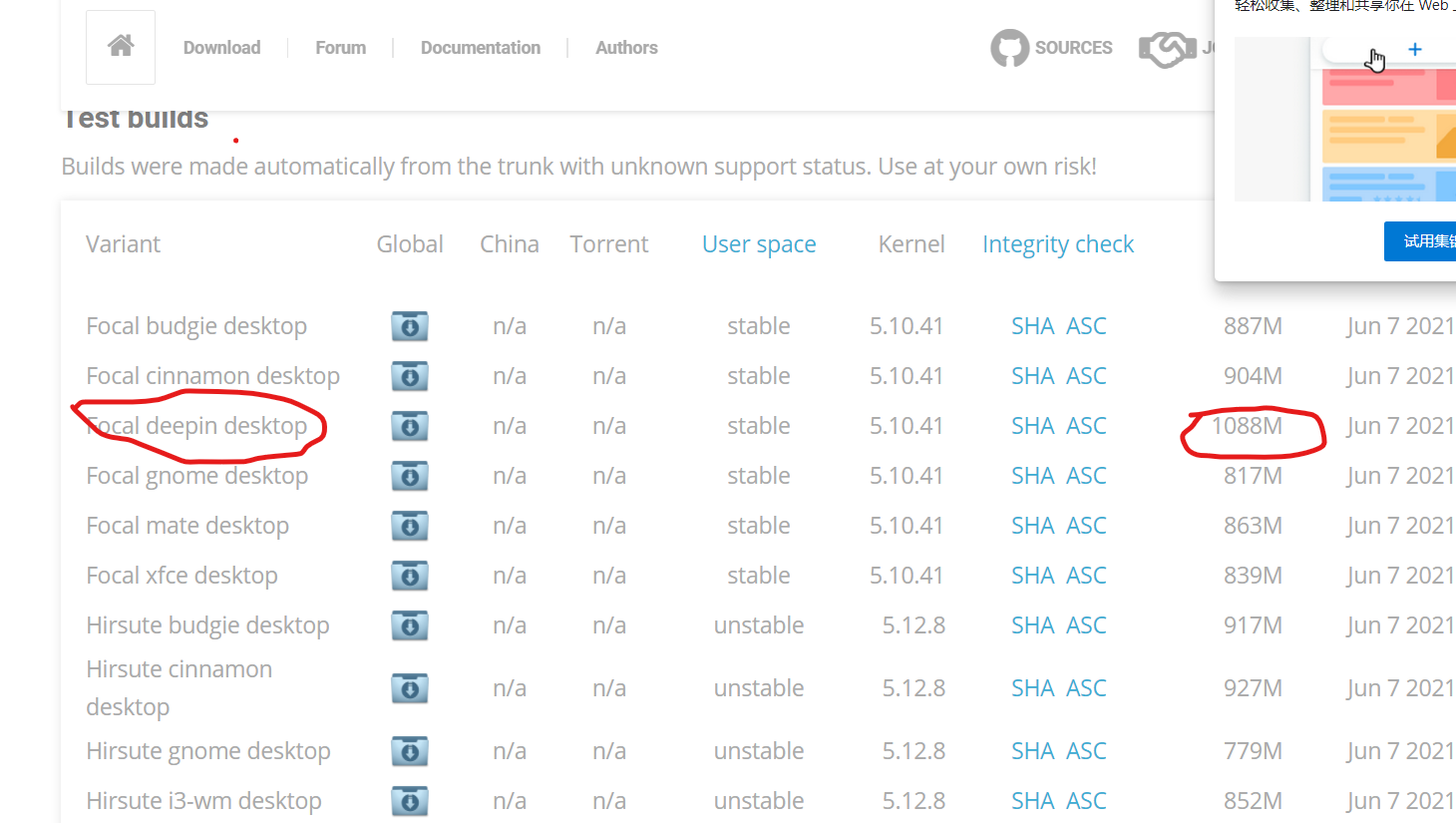Click the Global column header
The width and height of the screenshot is (1456, 823).
pyautogui.click(x=410, y=244)
